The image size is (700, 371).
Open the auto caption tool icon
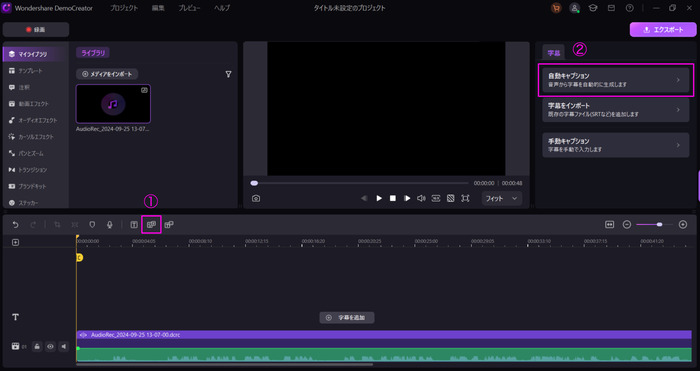tap(151, 225)
